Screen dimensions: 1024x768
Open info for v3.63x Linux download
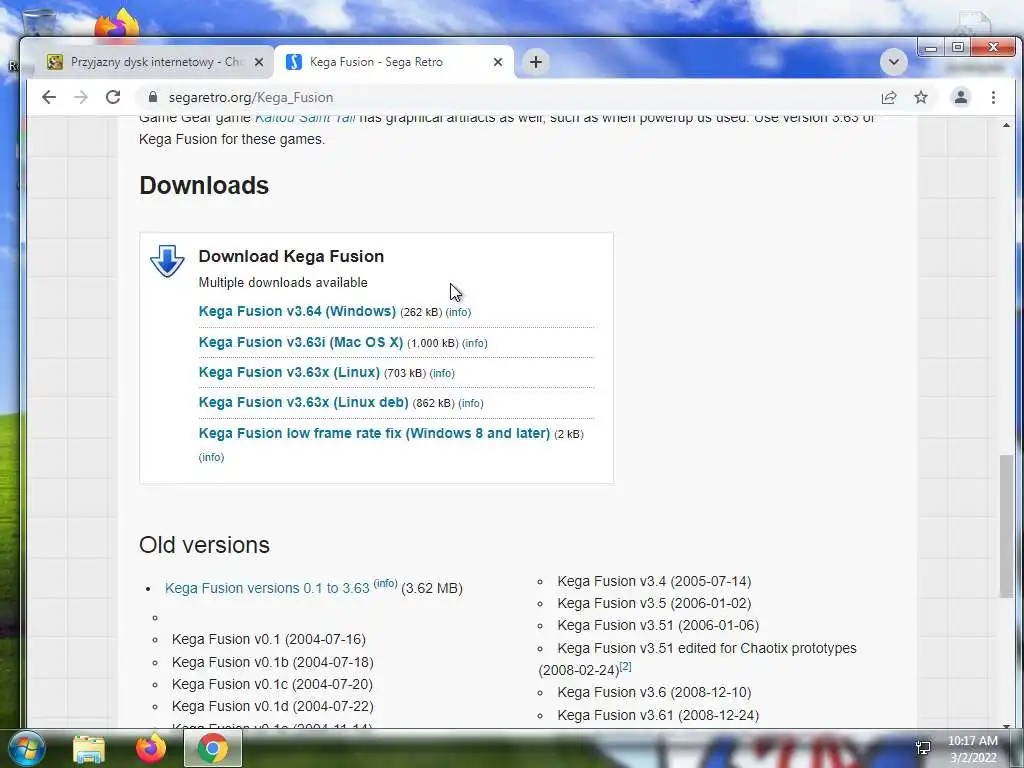pos(442,374)
